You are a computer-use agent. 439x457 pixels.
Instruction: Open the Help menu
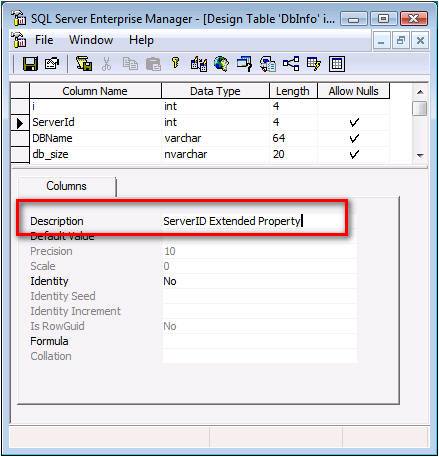point(141,40)
